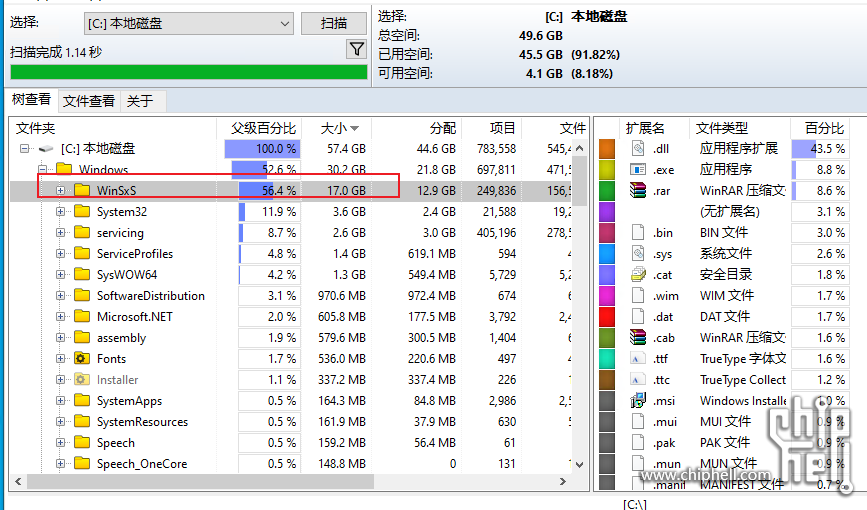867x510 pixels.
Task: Click the 分配 column header
Action: pos(417,128)
